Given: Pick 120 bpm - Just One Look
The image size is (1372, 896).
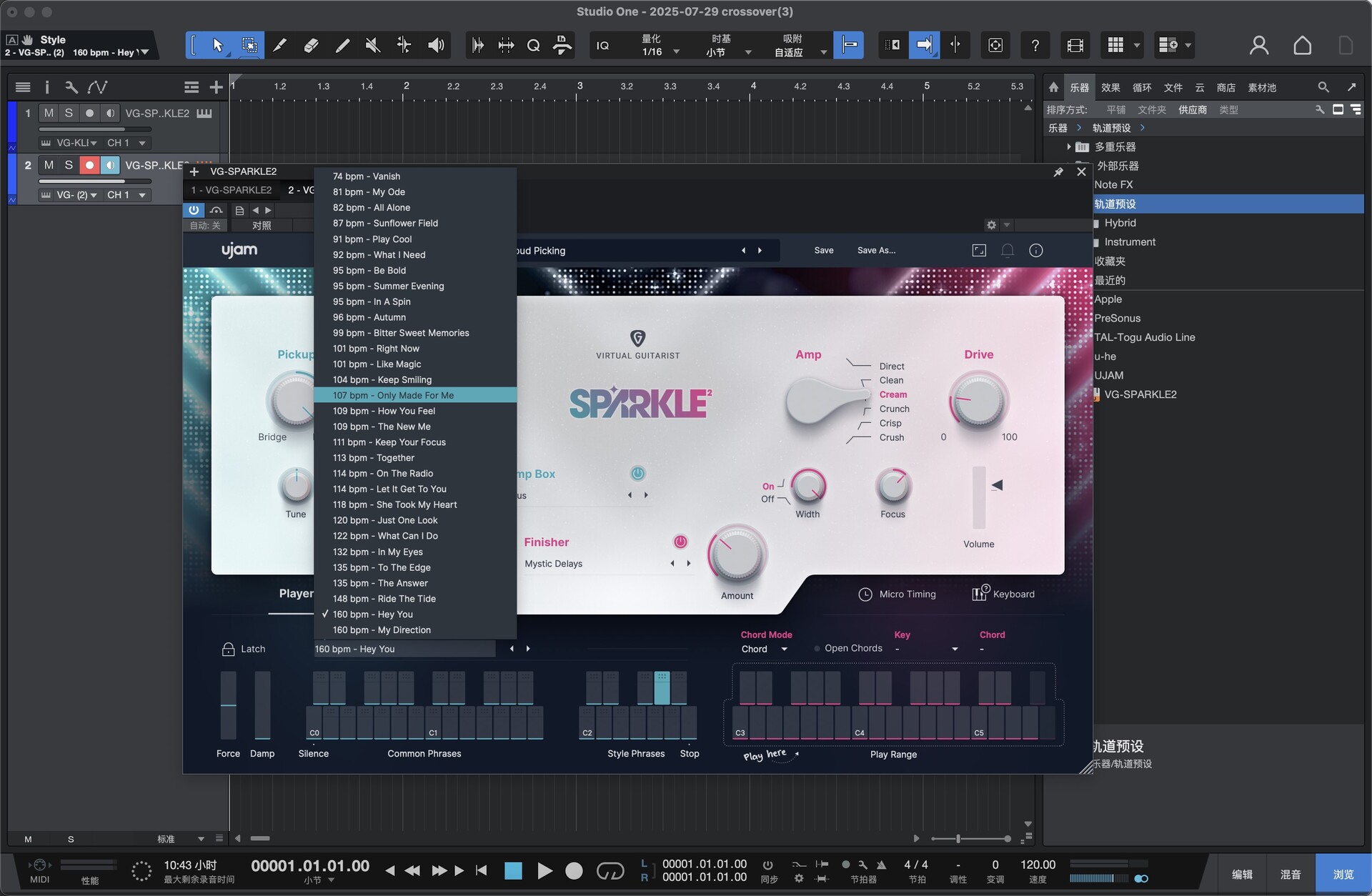Looking at the screenshot, I should coord(415,520).
